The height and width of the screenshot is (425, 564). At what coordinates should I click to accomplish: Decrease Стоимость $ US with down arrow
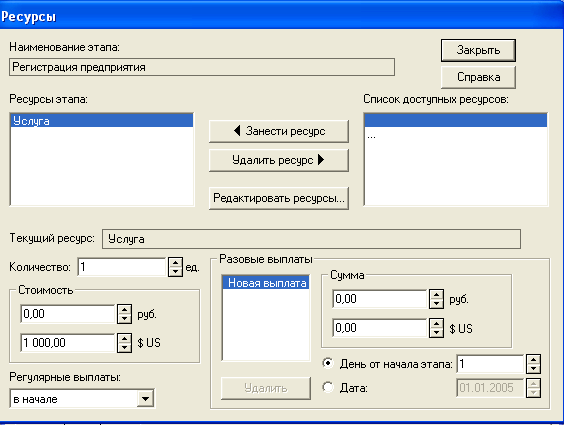click(x=124, y=348)
